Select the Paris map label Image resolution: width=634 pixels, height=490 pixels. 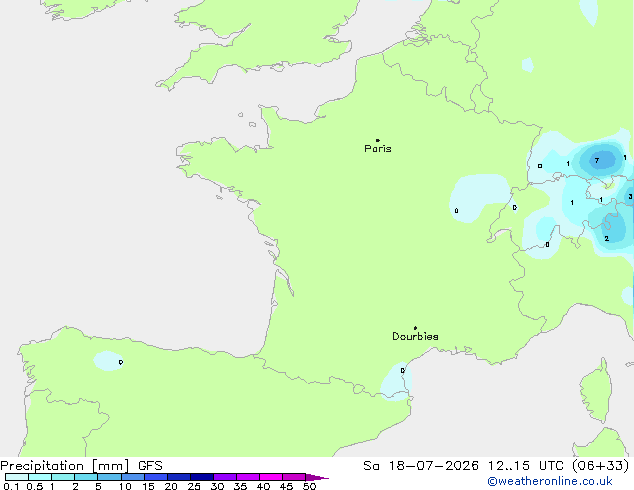point(378,148)
